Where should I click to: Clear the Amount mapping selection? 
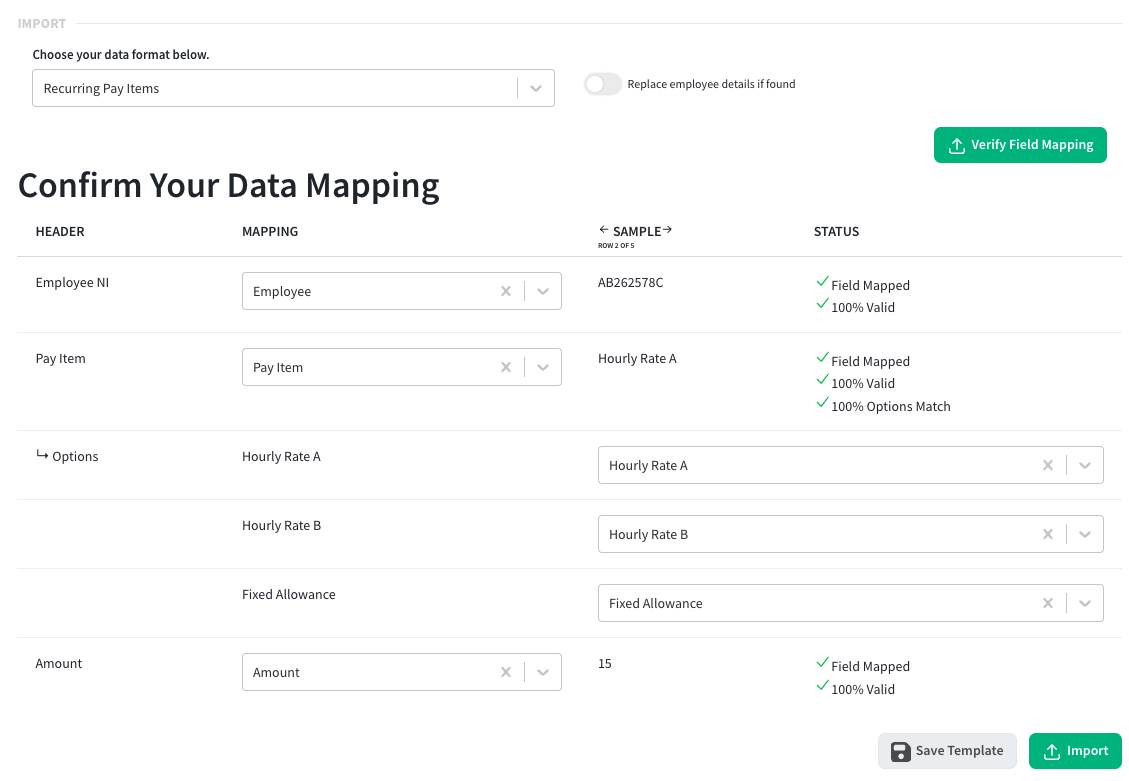point(506,672)
